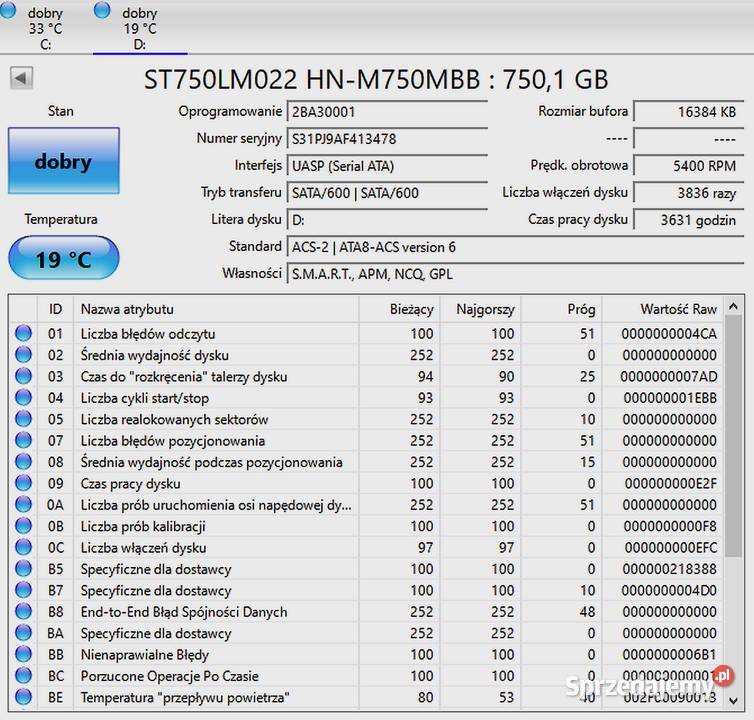The image size is (754, 720).
Task: Click status icon for attribute 04
Action: tap(23, 397)
